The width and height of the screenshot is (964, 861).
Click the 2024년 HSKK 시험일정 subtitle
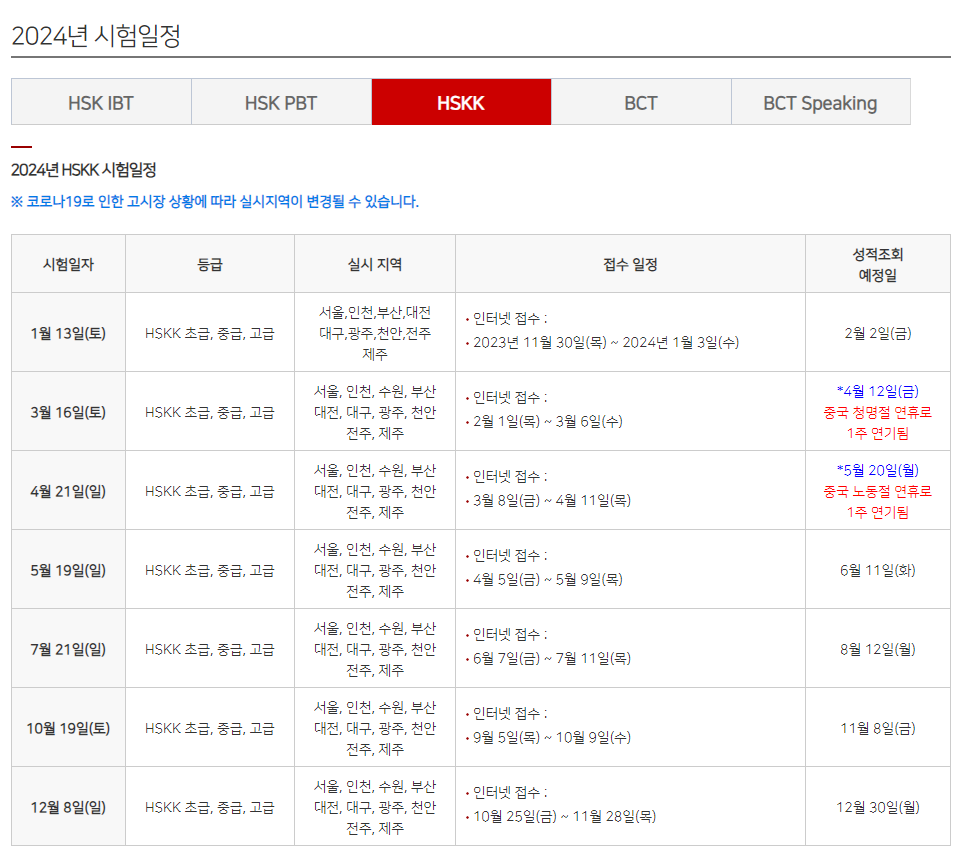(84, 170)
